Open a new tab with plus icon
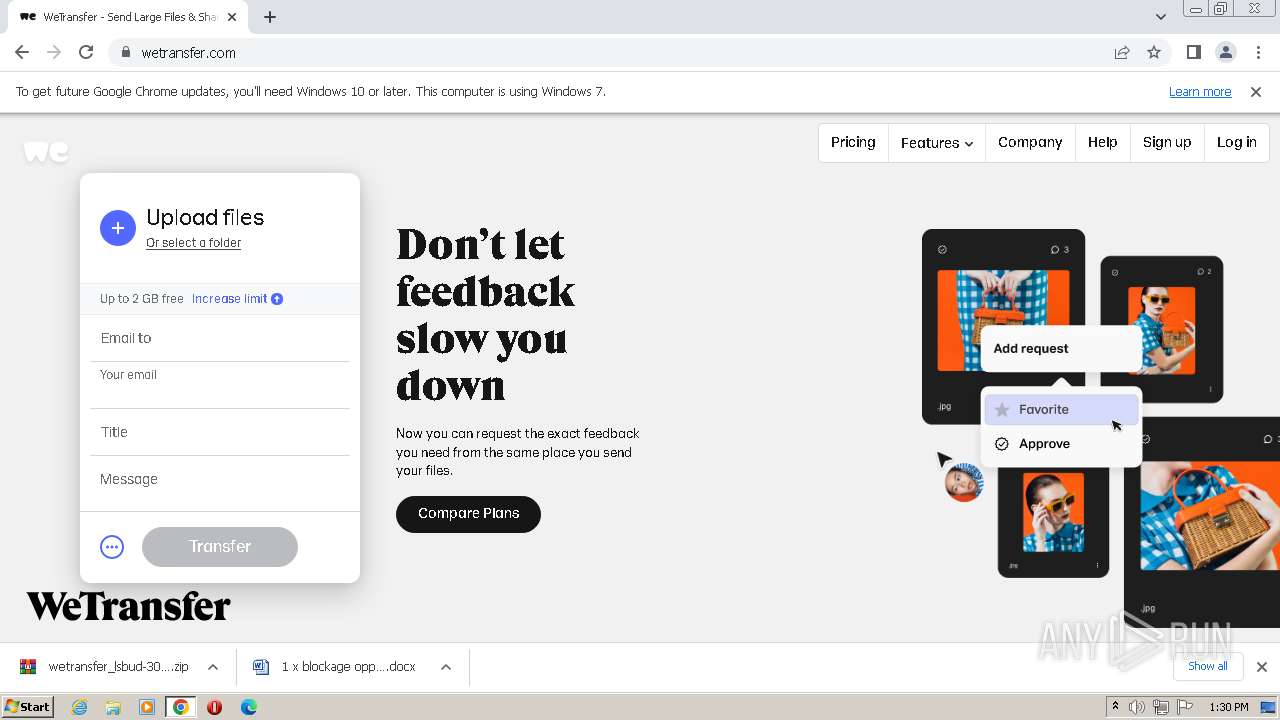This screenshot has width=1280, height=720. 270,17
